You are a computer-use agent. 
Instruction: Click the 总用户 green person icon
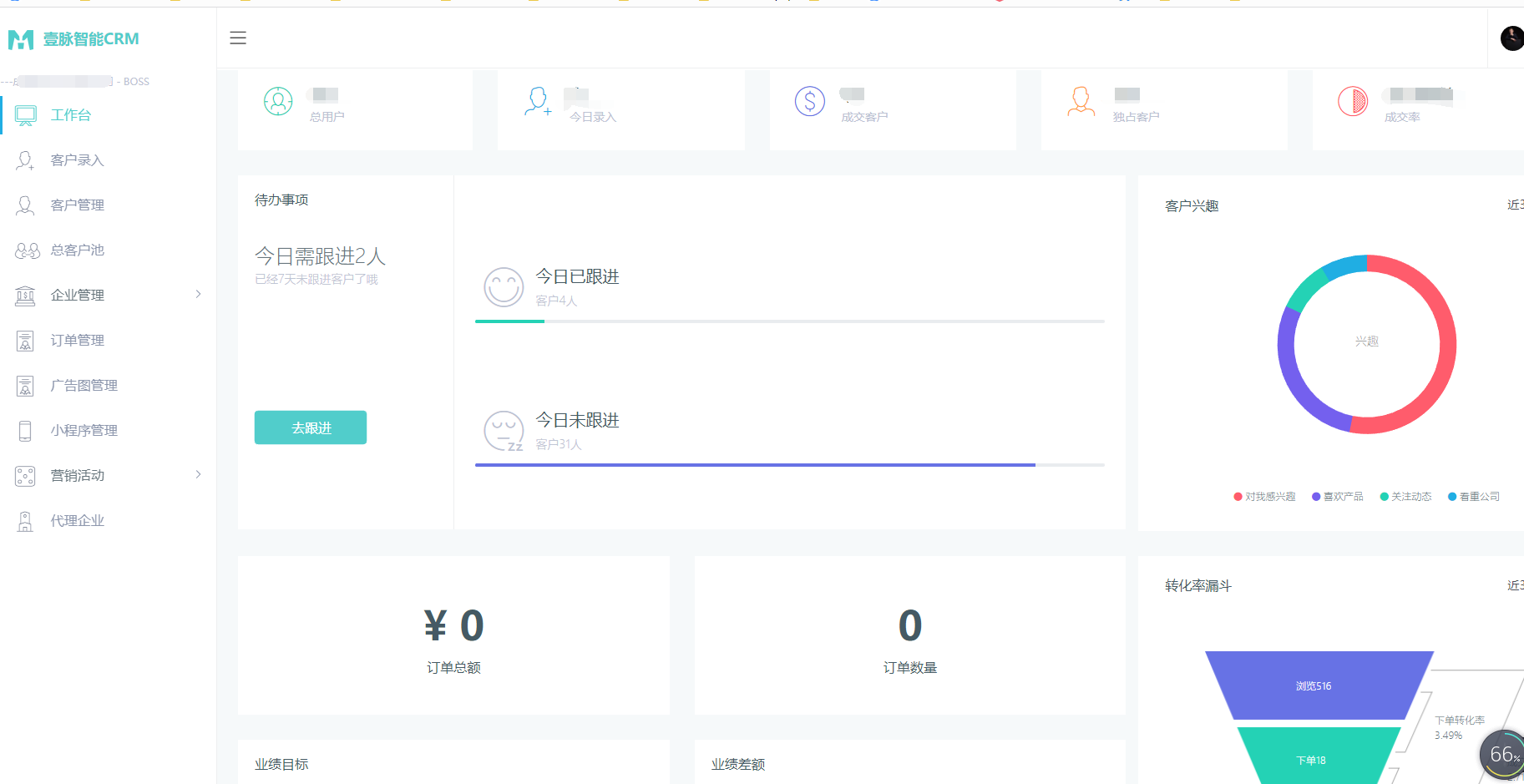(x=278, y=101)
